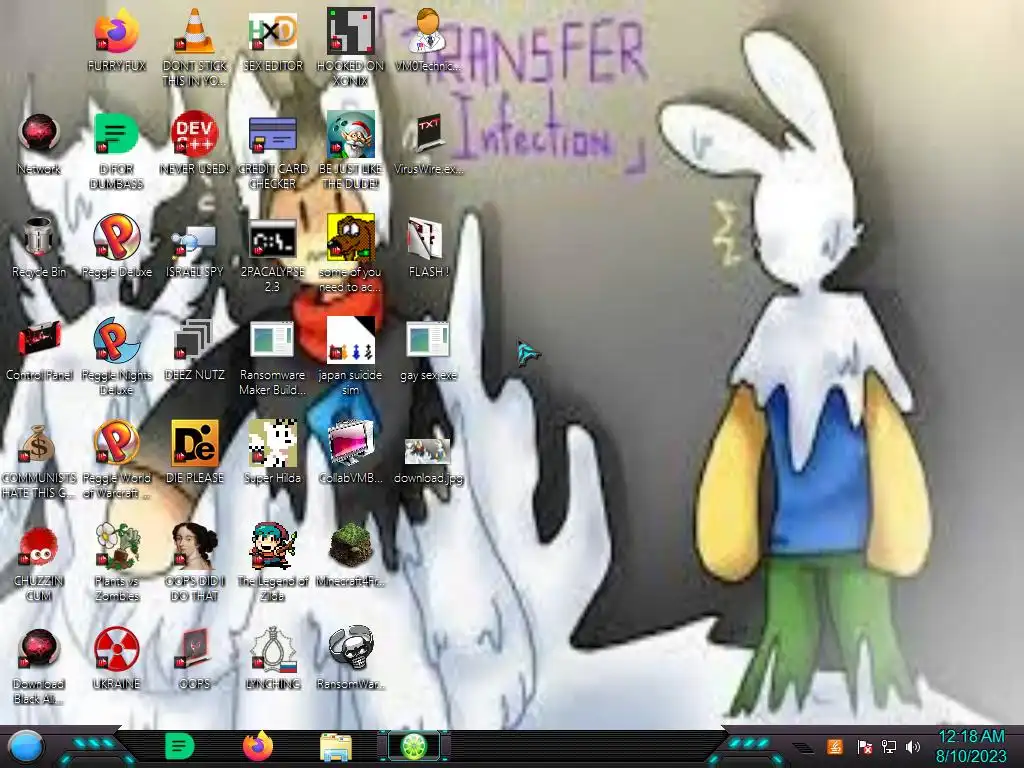
Task: Open the Start menu orb
Action: click(x=26, y=746)
